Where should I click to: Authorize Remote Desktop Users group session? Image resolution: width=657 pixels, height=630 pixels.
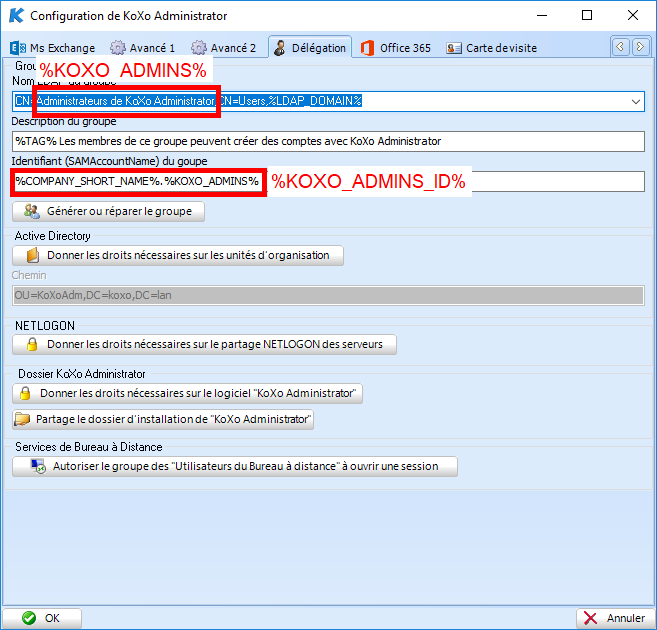coord(235,466)
